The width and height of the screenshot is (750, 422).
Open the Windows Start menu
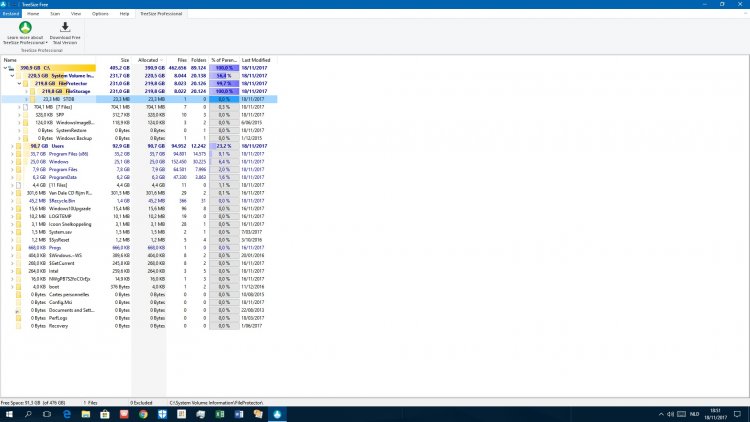tap(7, 413)
